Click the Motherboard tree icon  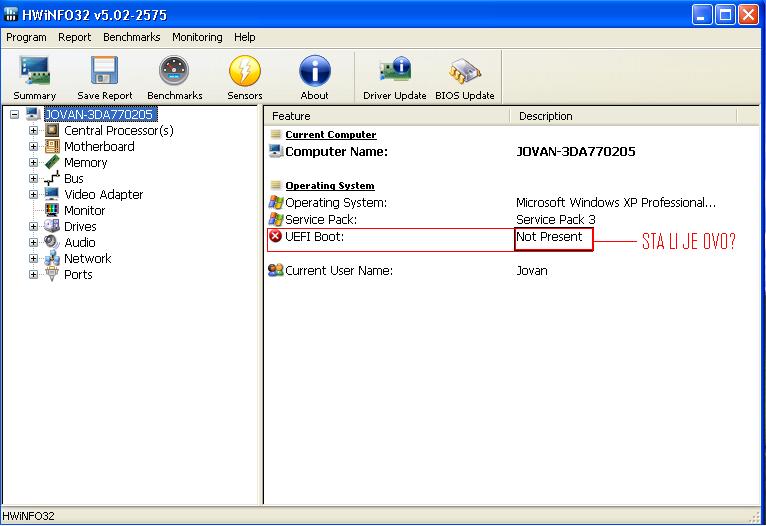click(52, 147)
